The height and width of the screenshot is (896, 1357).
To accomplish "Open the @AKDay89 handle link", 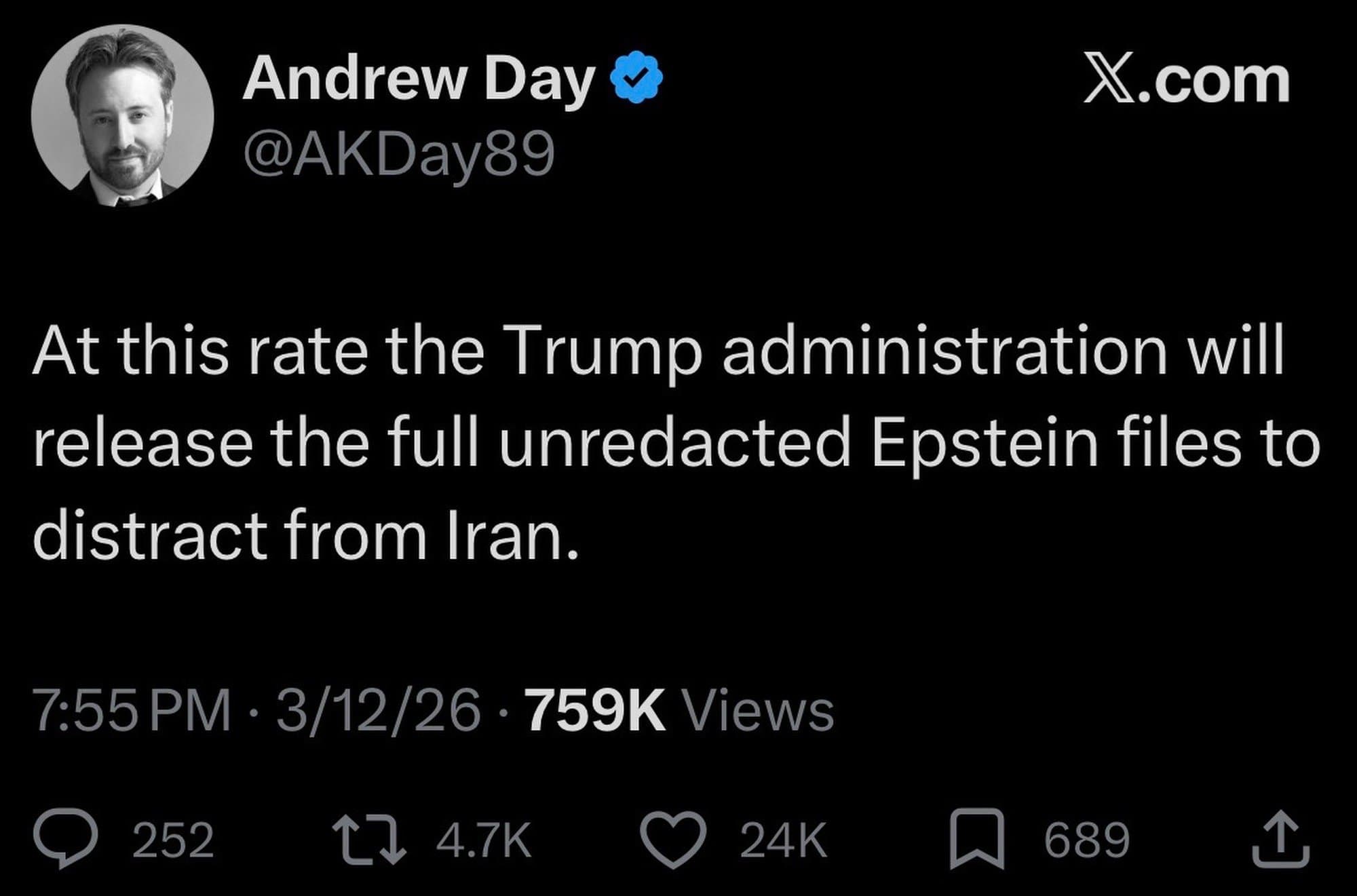I will point(399,154).
